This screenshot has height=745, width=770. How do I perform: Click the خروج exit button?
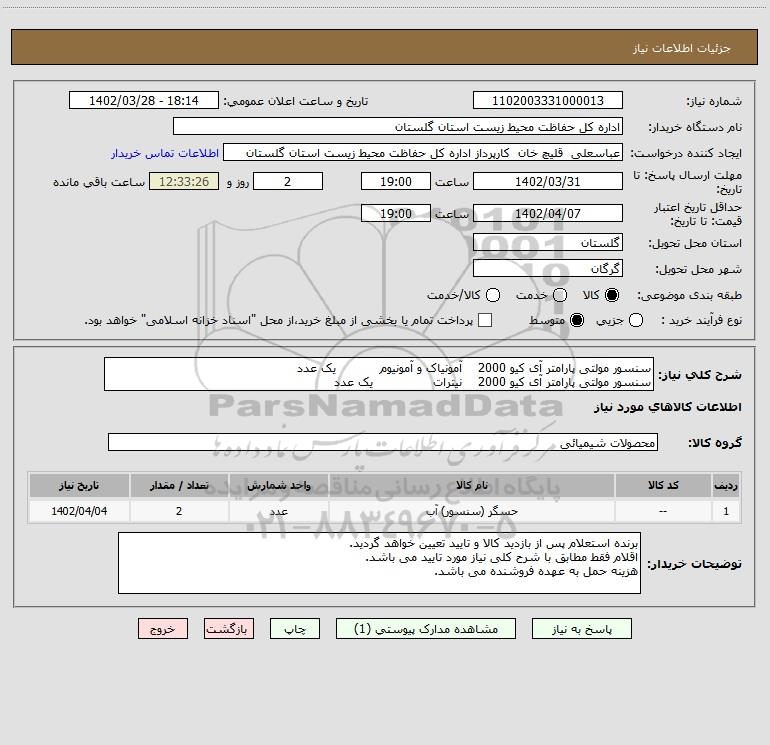click(163, 629)
